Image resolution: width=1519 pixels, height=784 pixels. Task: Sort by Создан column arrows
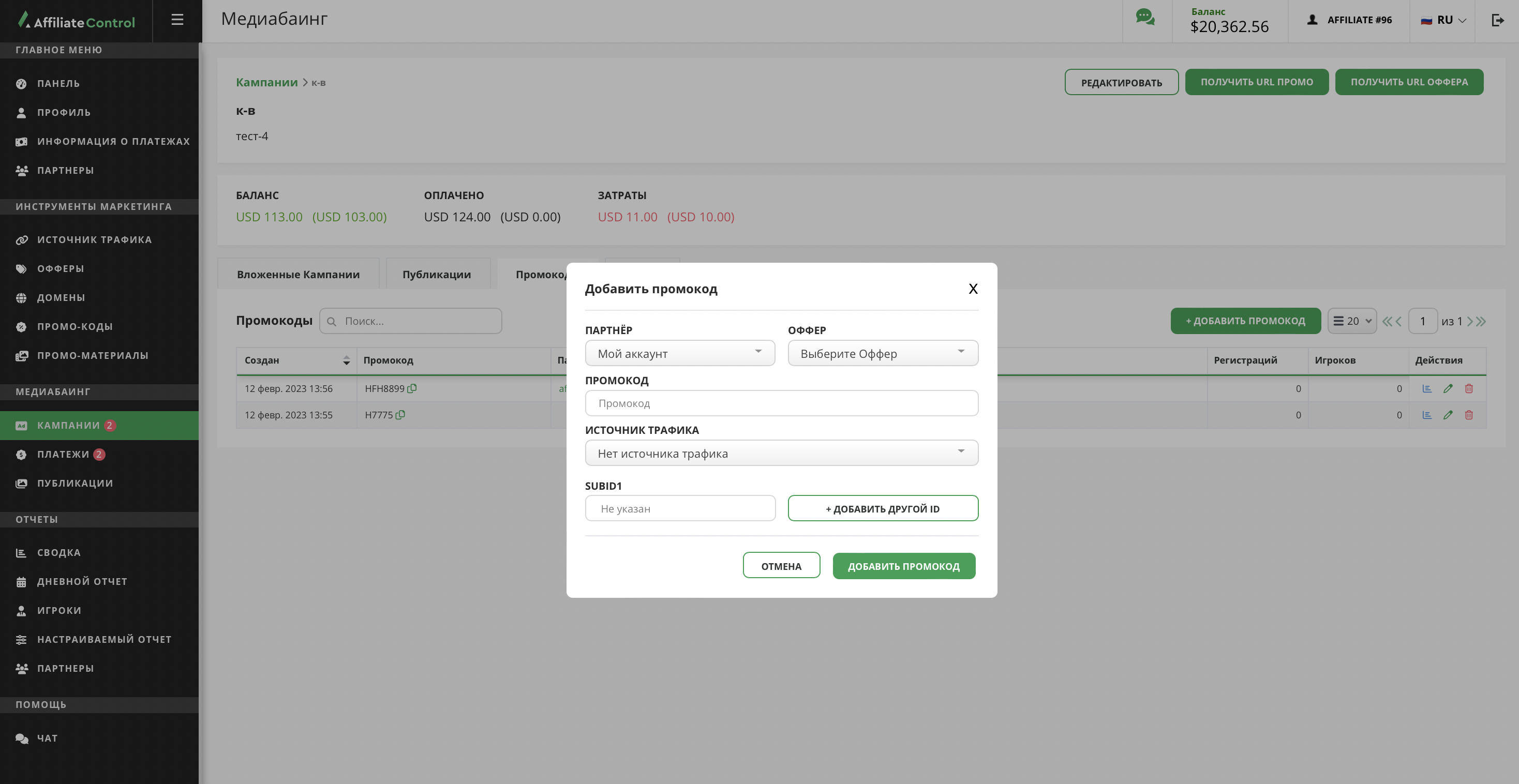[346, 360]
